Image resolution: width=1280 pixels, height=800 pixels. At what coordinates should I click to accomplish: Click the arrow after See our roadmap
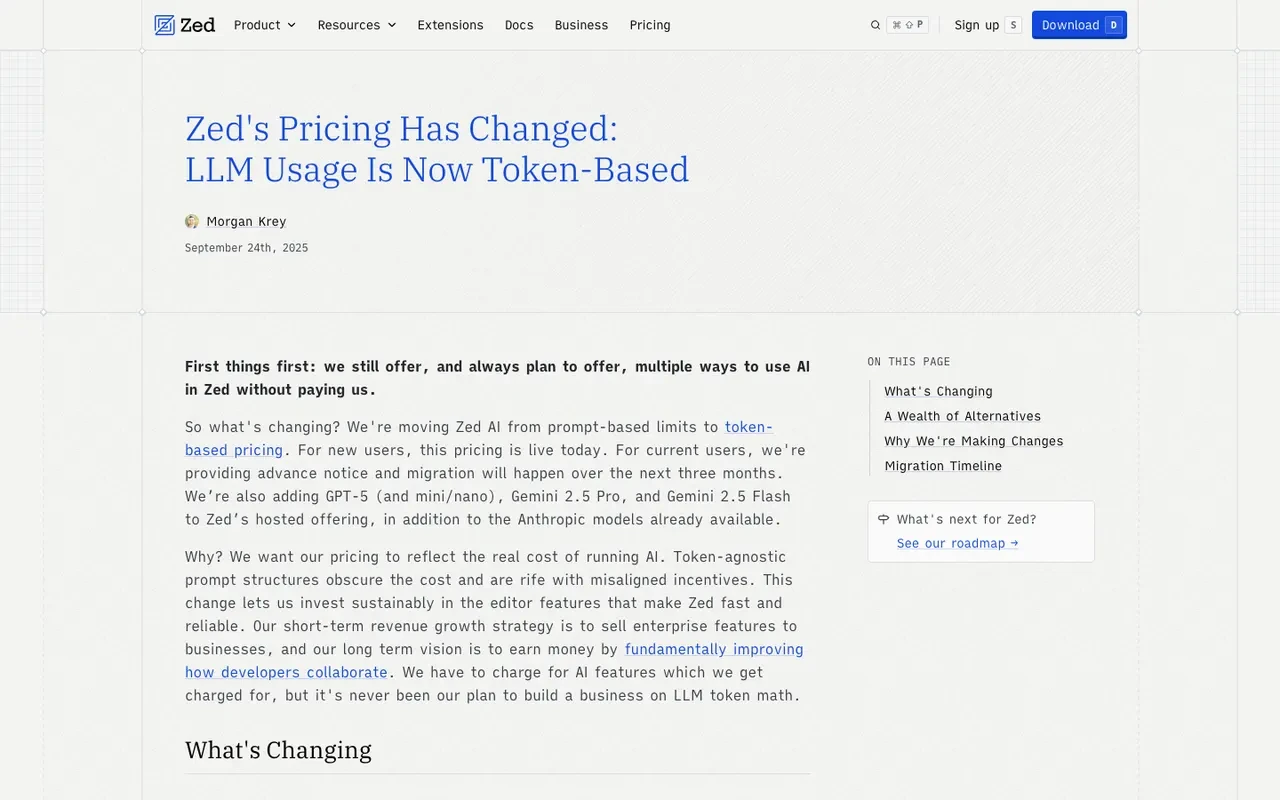(x=1014, y=543)
